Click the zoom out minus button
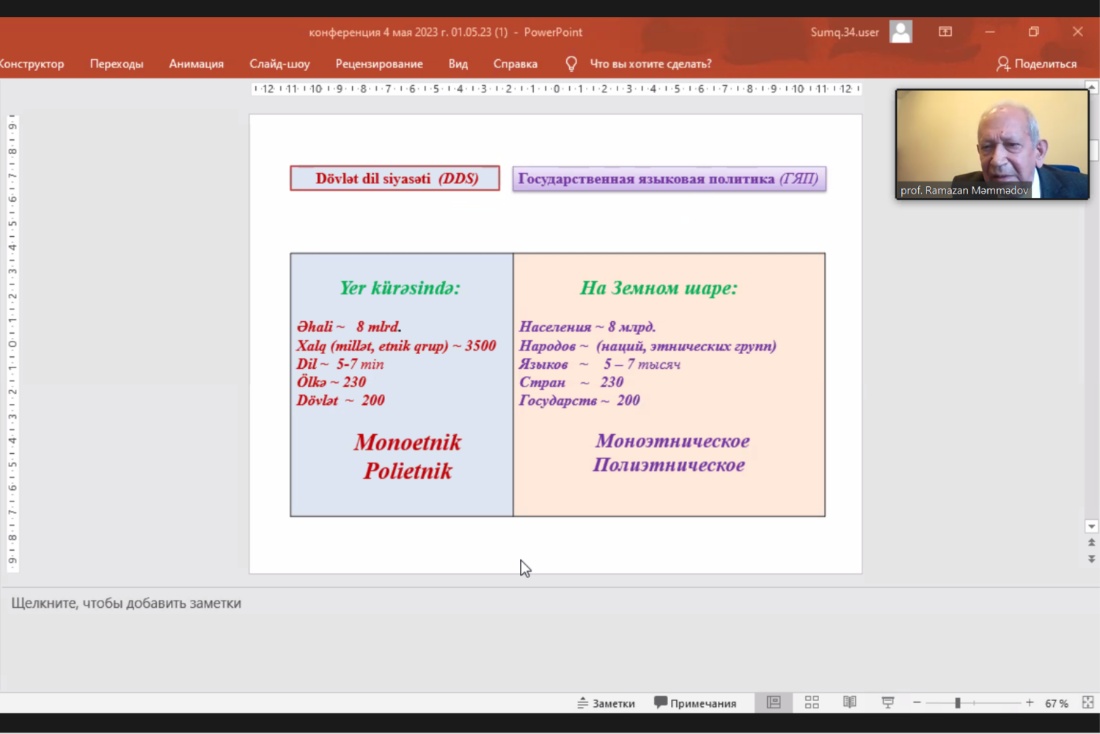1100x734 pixels. [917, 703]
